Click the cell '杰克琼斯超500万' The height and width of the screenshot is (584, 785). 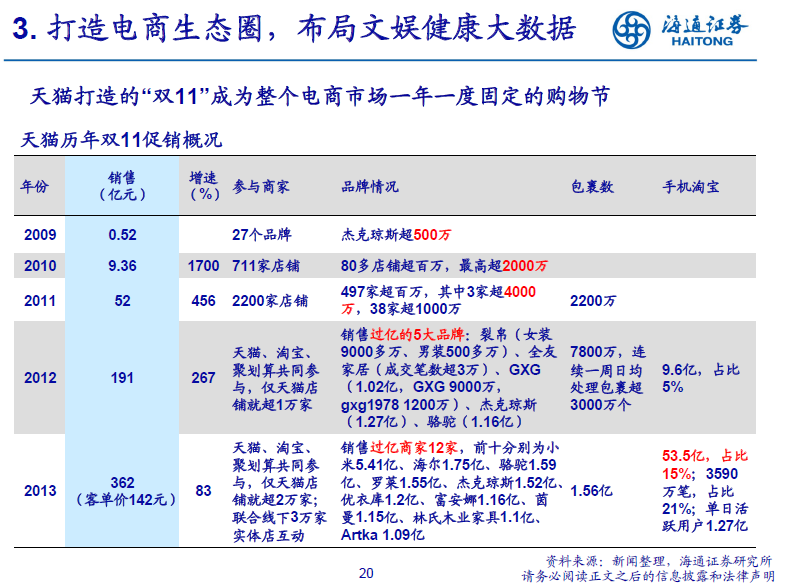pyautogui.click(x=396, y=235)
